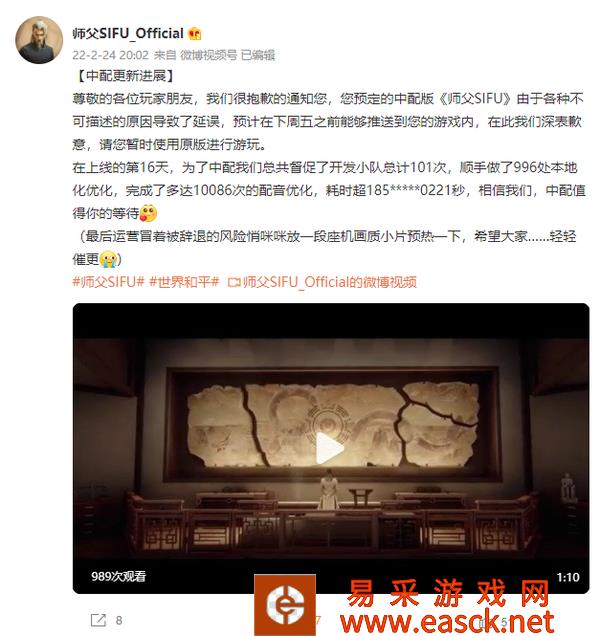The image size is (600, 636).
Task: Click the crying emoji after 催更
Action: [109, 259]
